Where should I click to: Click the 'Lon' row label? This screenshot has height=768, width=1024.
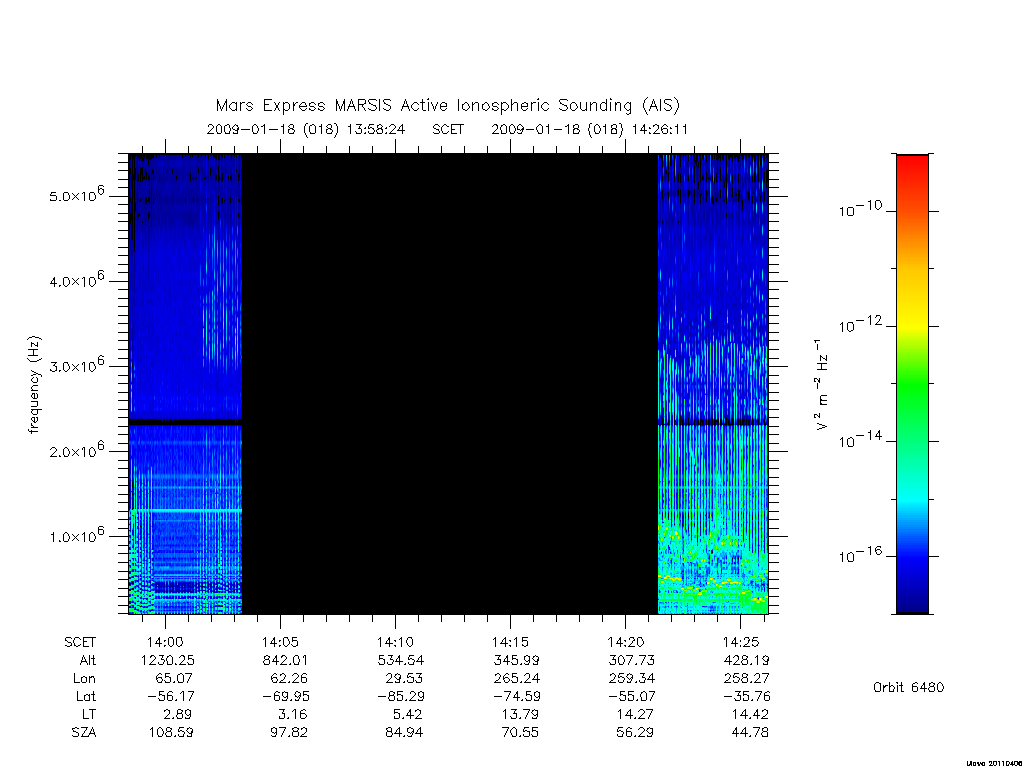tap(84, 679)
